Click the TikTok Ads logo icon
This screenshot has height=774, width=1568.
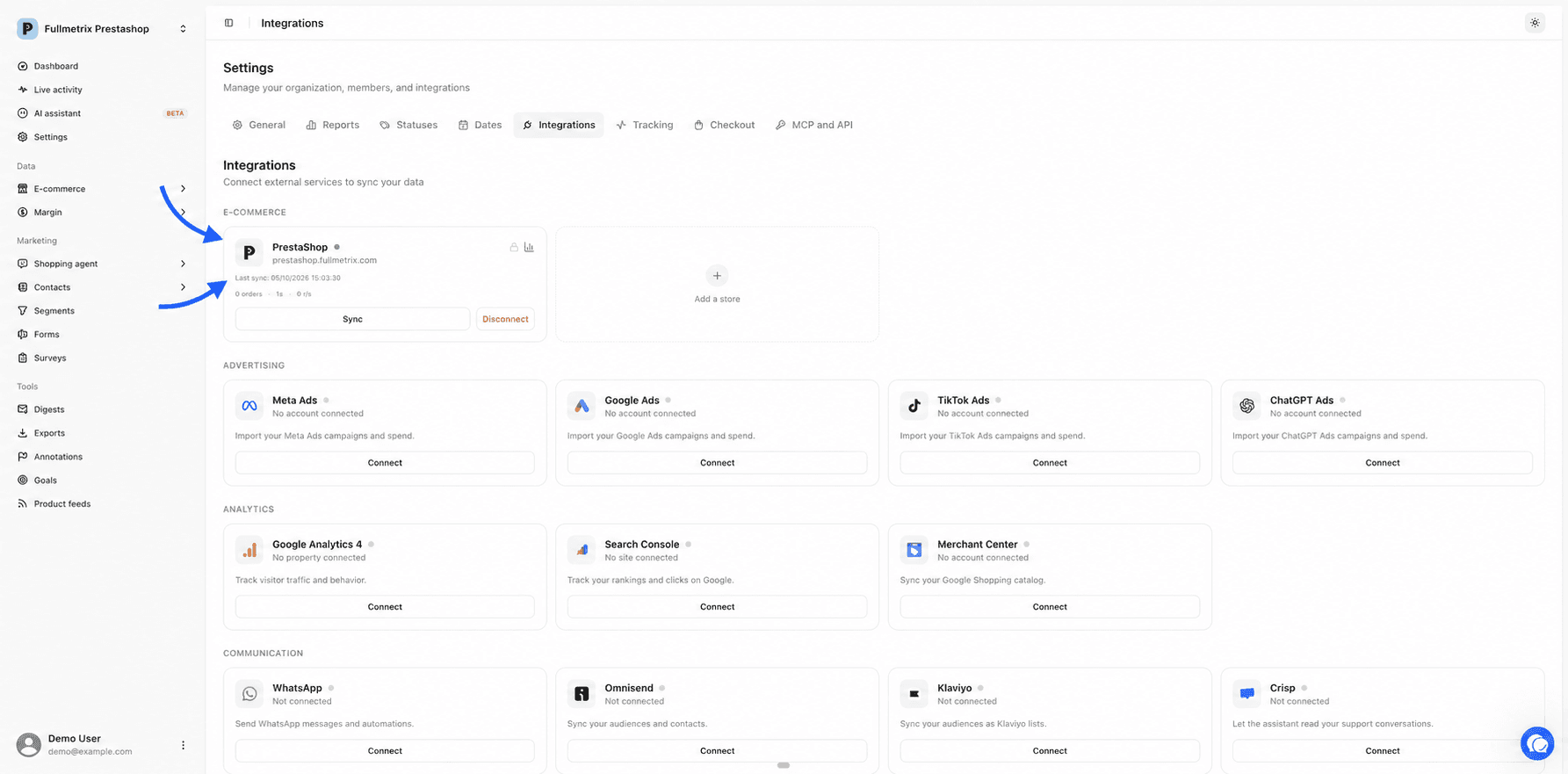point(914,406)
